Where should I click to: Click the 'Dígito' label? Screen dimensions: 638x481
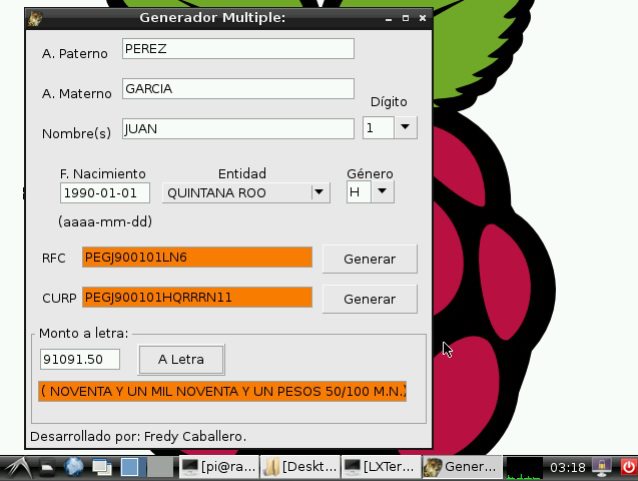(x=389, y=102)
